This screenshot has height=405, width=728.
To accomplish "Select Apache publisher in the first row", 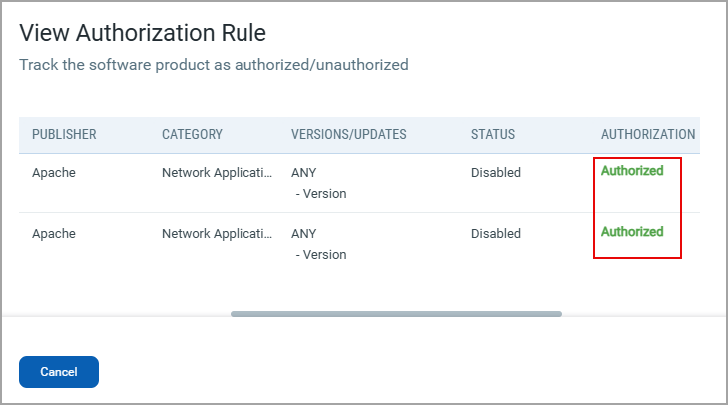I will 54,173.
